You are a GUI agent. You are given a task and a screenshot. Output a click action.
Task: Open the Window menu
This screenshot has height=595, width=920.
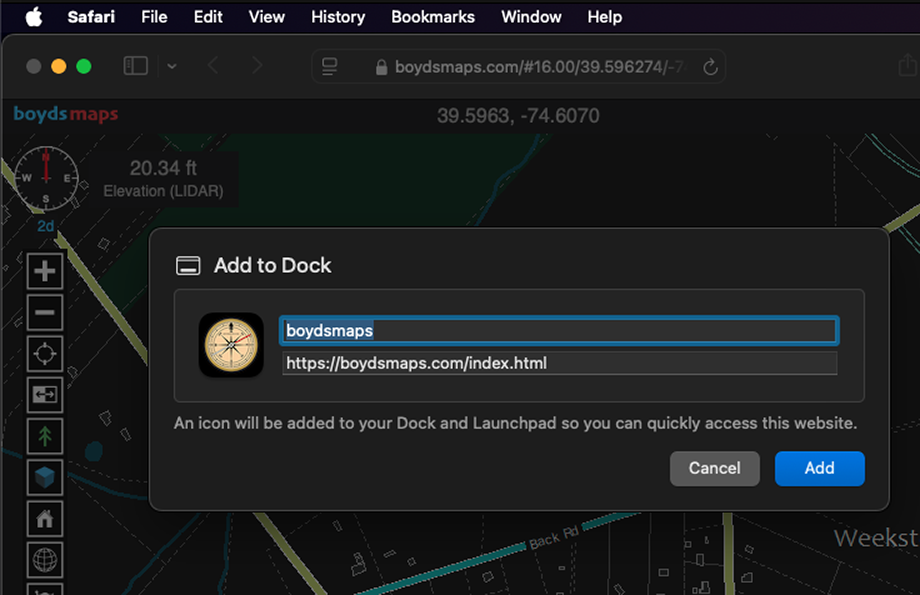pyautogui.click(x=531, y=17)
